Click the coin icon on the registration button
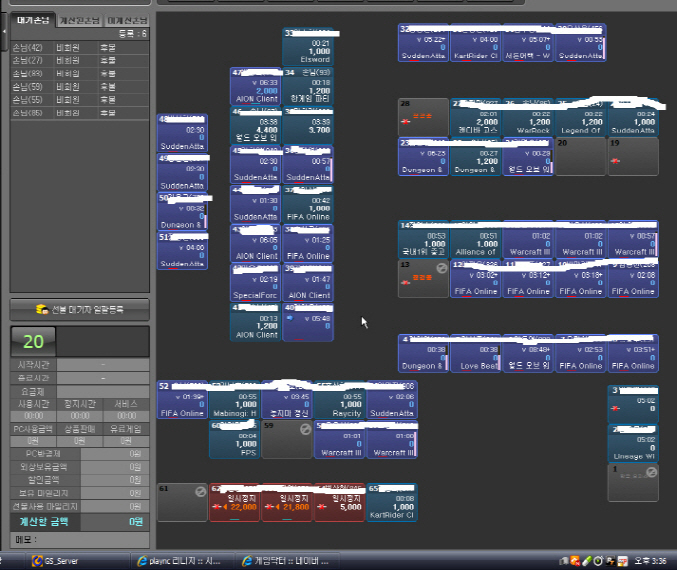The image size is (677, 570). point(42,309)
